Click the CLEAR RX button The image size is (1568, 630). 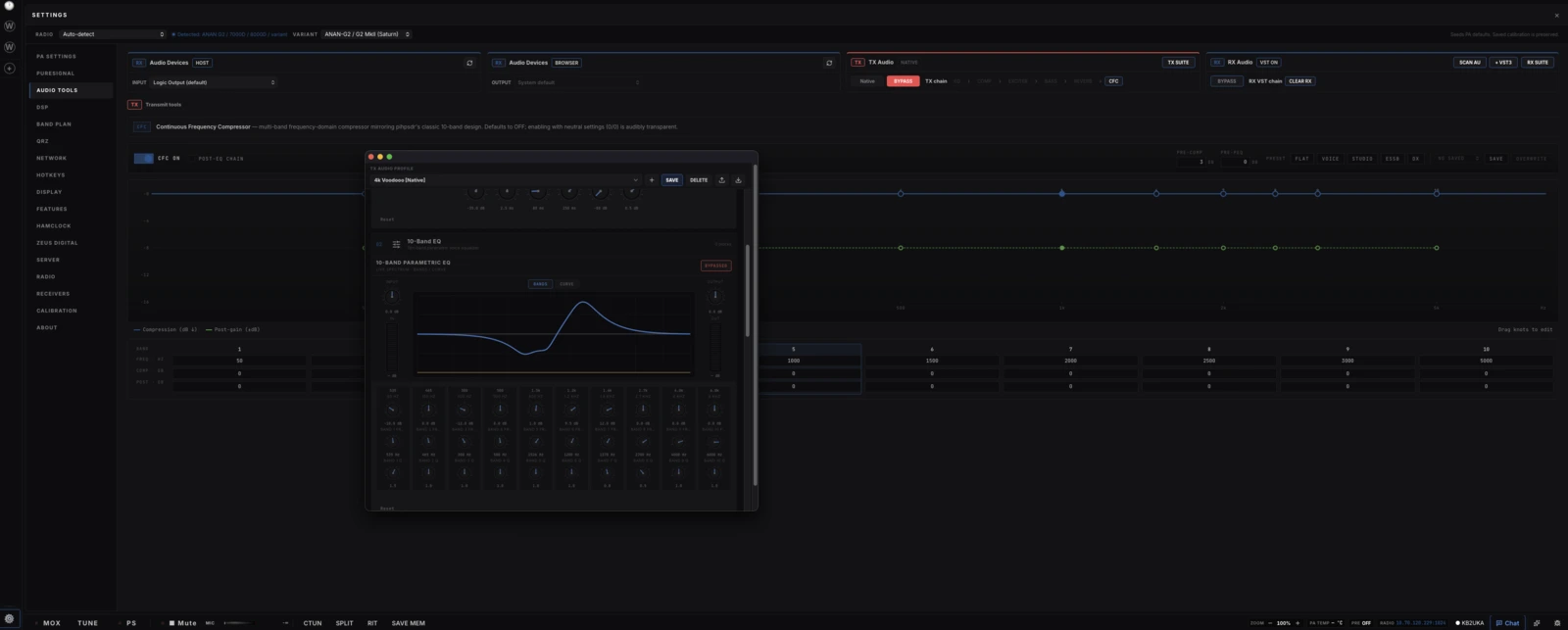[x=1300, y=81]
